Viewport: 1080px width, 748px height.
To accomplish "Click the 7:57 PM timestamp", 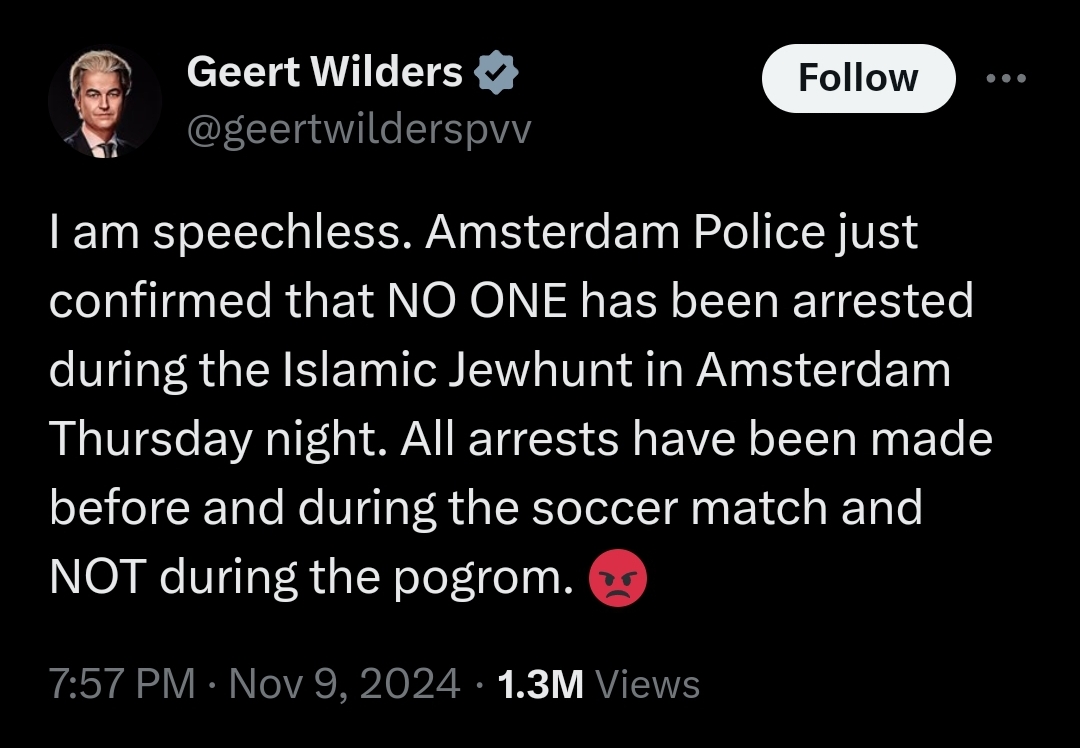I will [x=122, y=685].
